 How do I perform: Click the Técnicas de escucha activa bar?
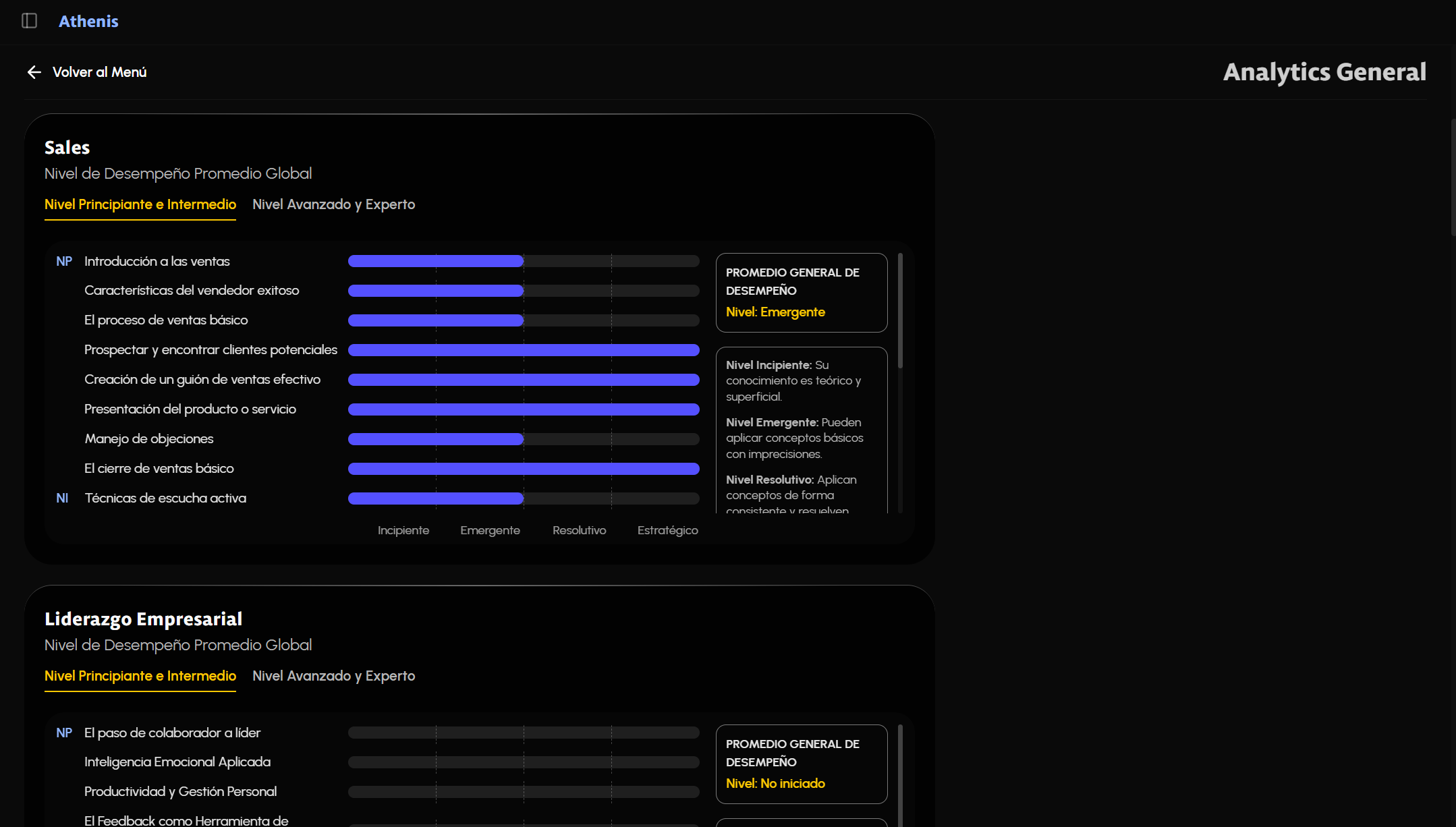click(524, 498)
